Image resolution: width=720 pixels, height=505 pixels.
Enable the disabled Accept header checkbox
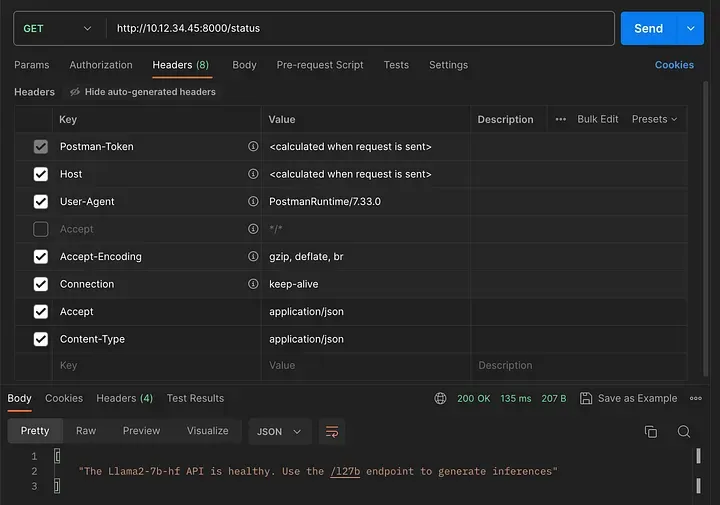tap(41, 229)
